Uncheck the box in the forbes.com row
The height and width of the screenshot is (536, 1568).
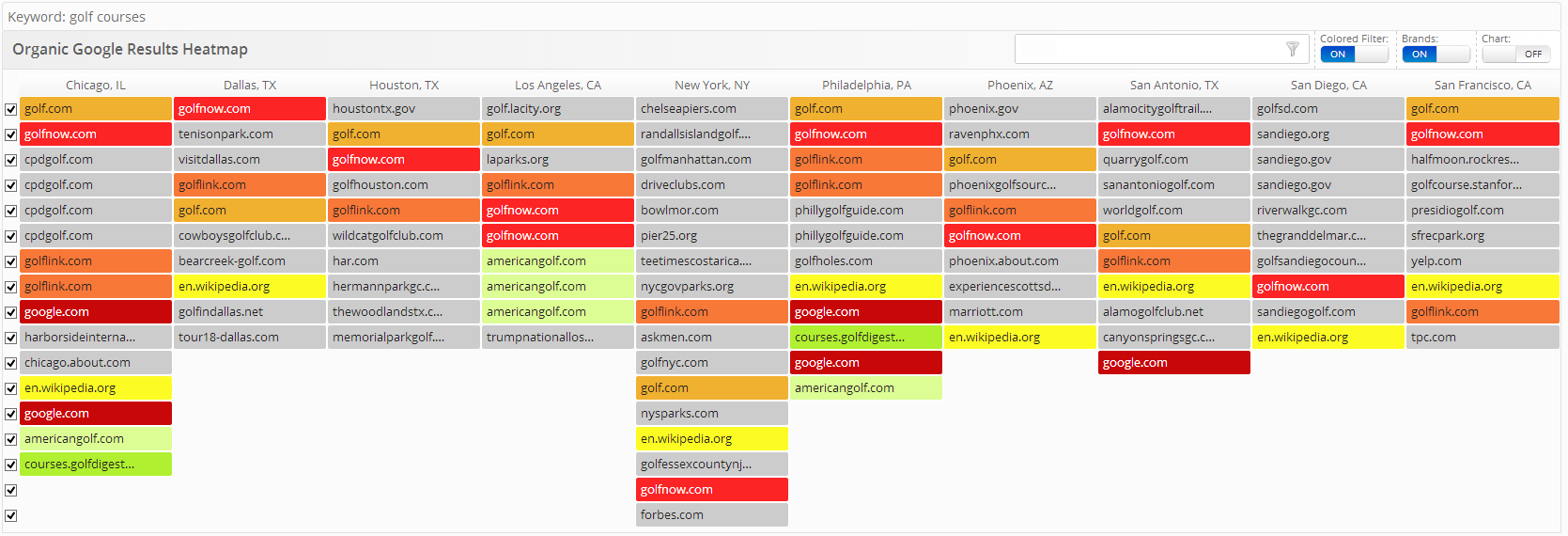[11, 515]
